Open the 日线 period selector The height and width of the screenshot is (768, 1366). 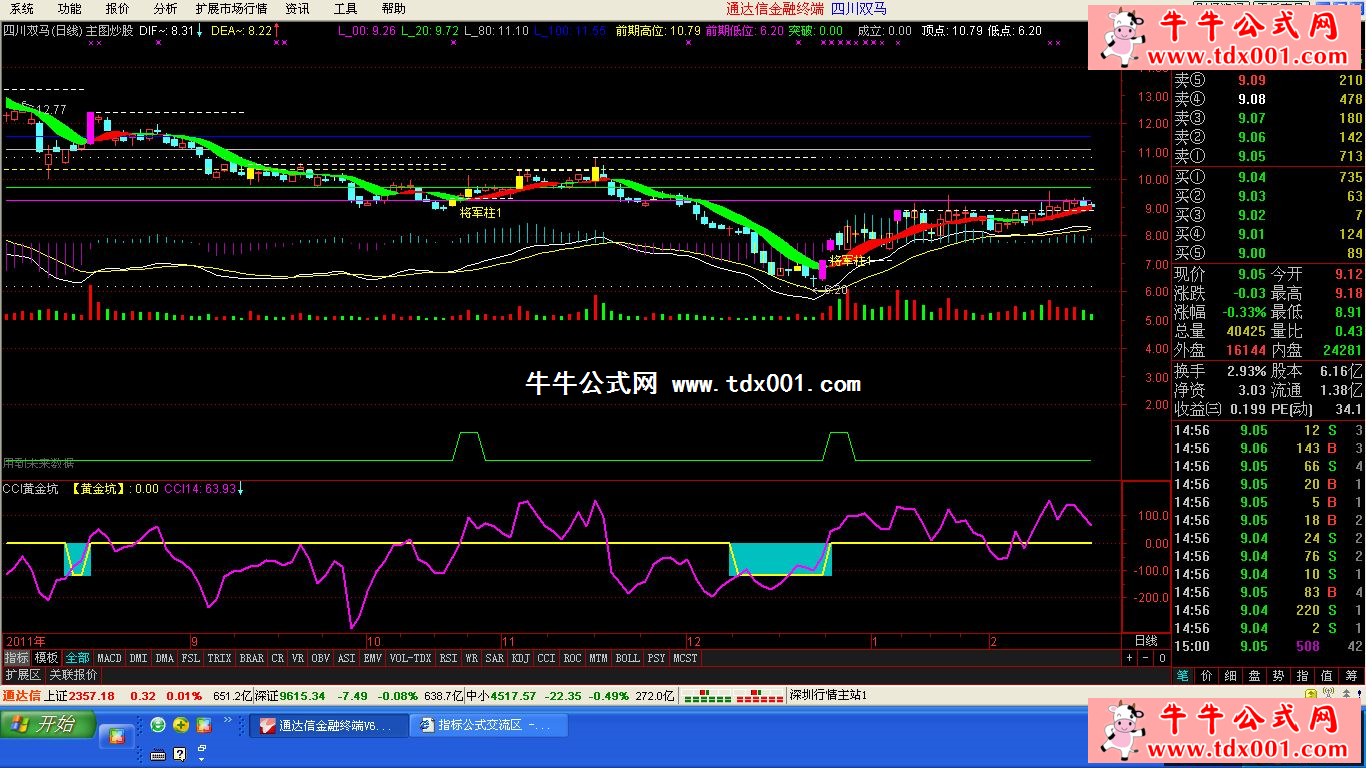point(1146,640)
